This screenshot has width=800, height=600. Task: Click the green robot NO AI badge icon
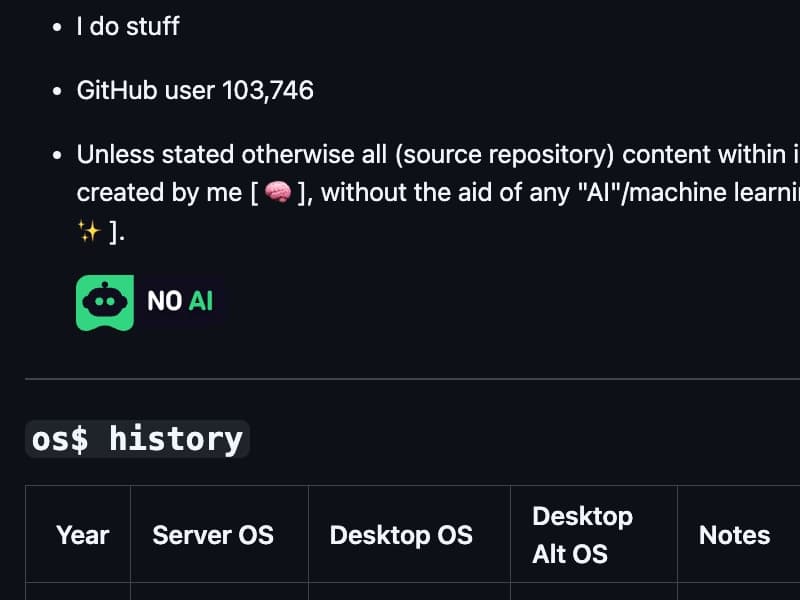pos(105,303)
